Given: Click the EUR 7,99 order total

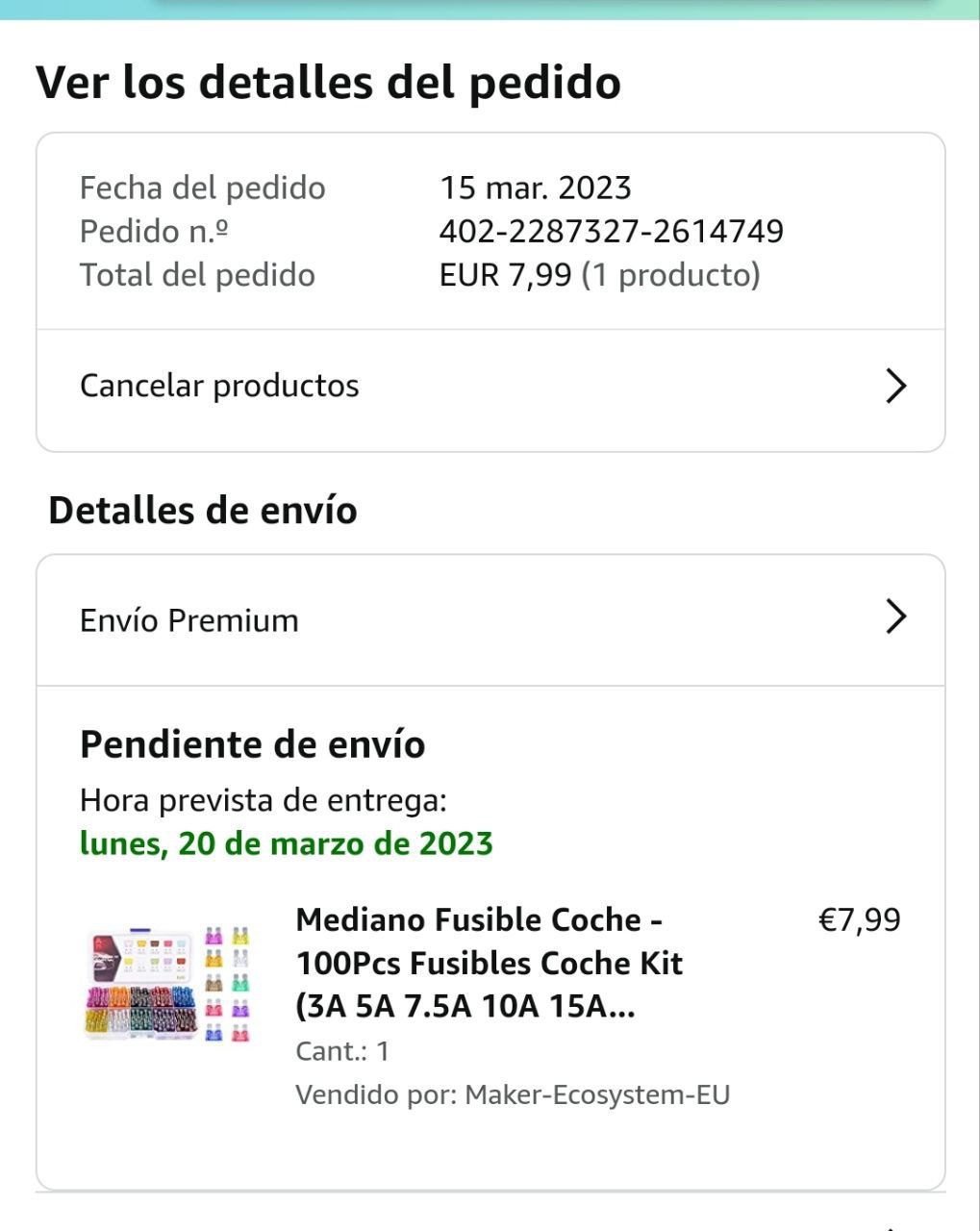Looking at the screenshot, I should pyautogui.click(x=506, y=275).
